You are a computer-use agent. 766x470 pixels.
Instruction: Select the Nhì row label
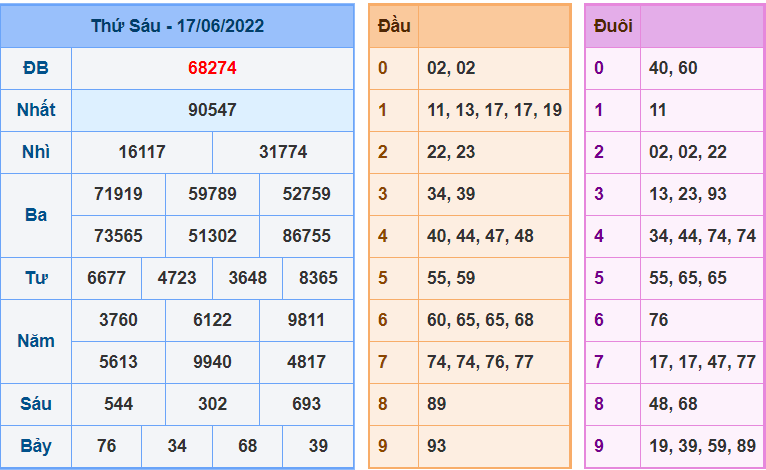36,152
